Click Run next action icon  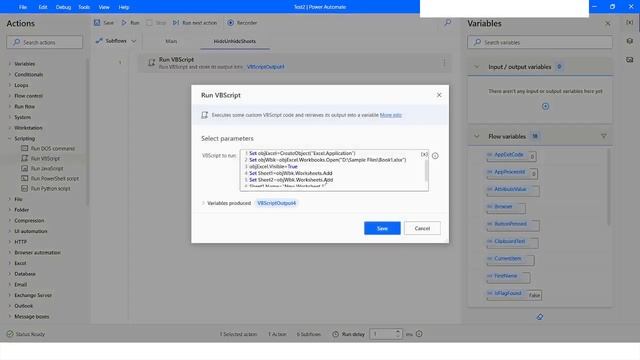point(176,23)
